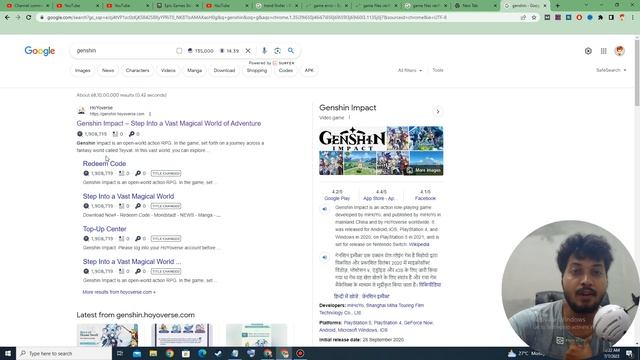The image size is (640, 360).
Task: Click the Windows Type here to search box
Action: point(64,353)
